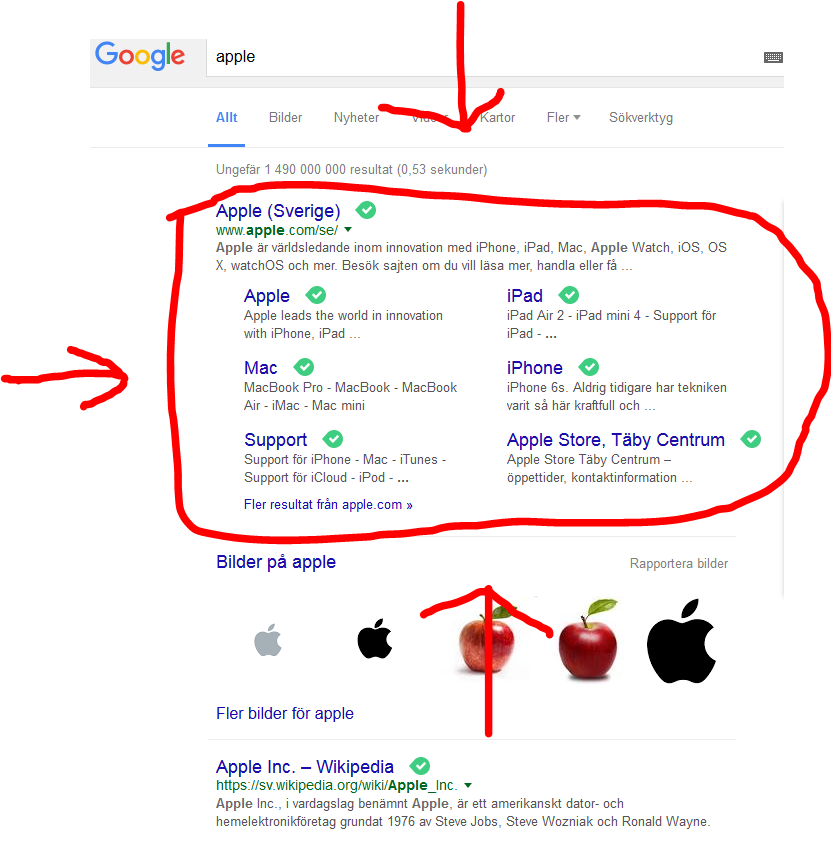Click the large black Apple logo thumbnail
This screenshot has width=831, height=842.
click(681, 641)
